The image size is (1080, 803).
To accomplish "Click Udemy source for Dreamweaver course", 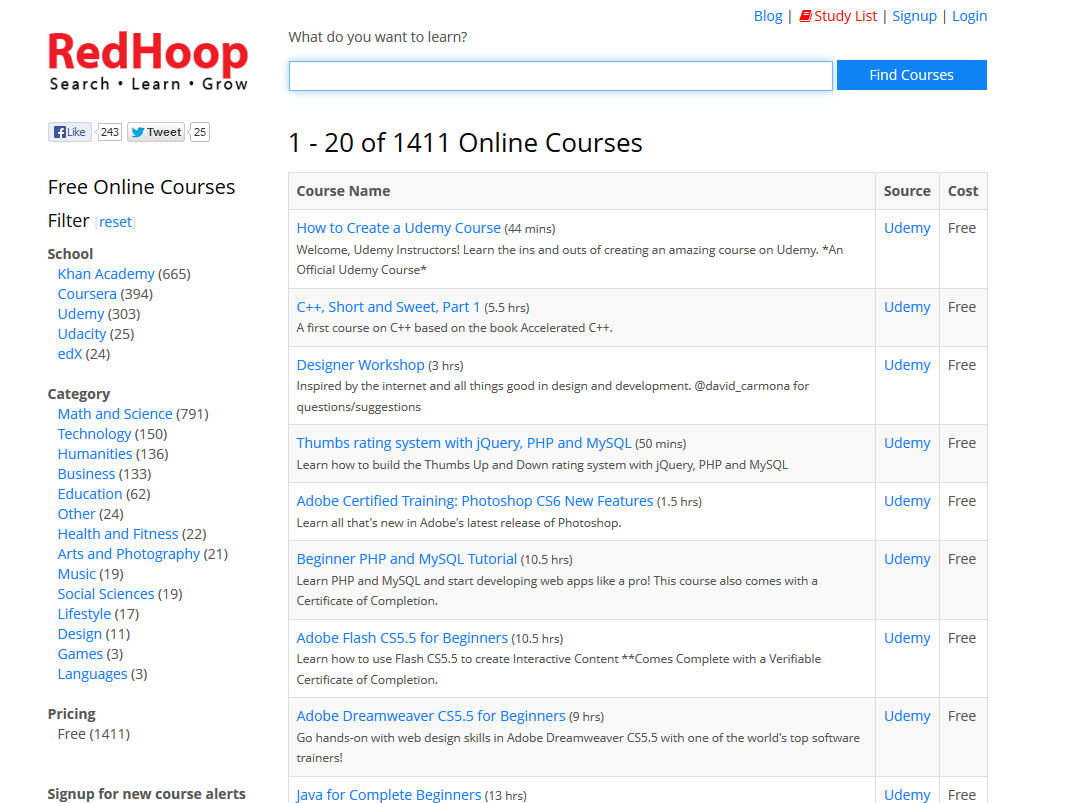I will tap(907, 716).
